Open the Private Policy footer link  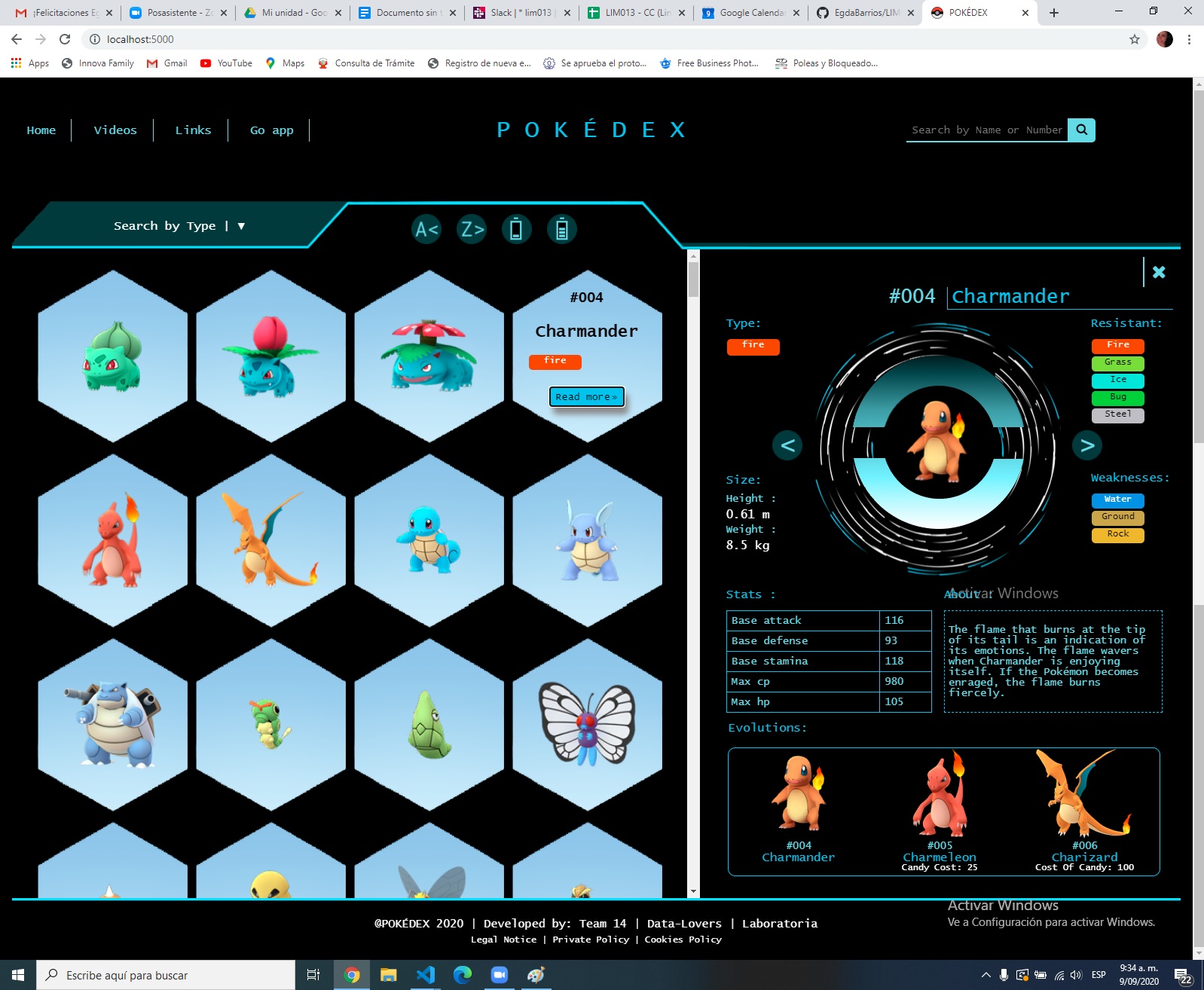(591, 940)
